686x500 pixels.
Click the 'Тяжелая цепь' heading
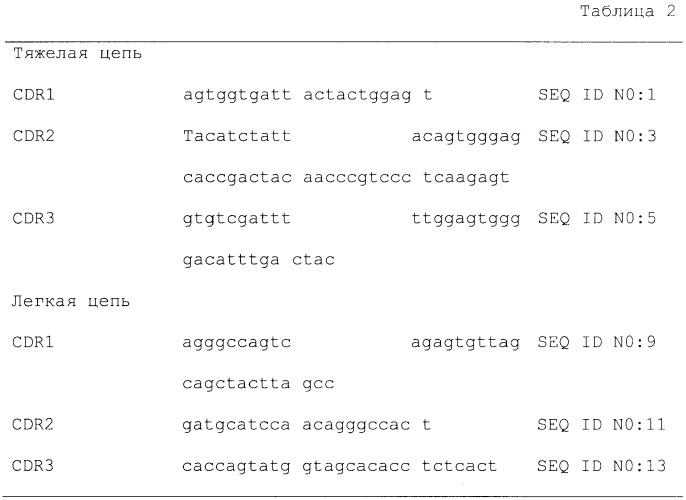[78, 54]
